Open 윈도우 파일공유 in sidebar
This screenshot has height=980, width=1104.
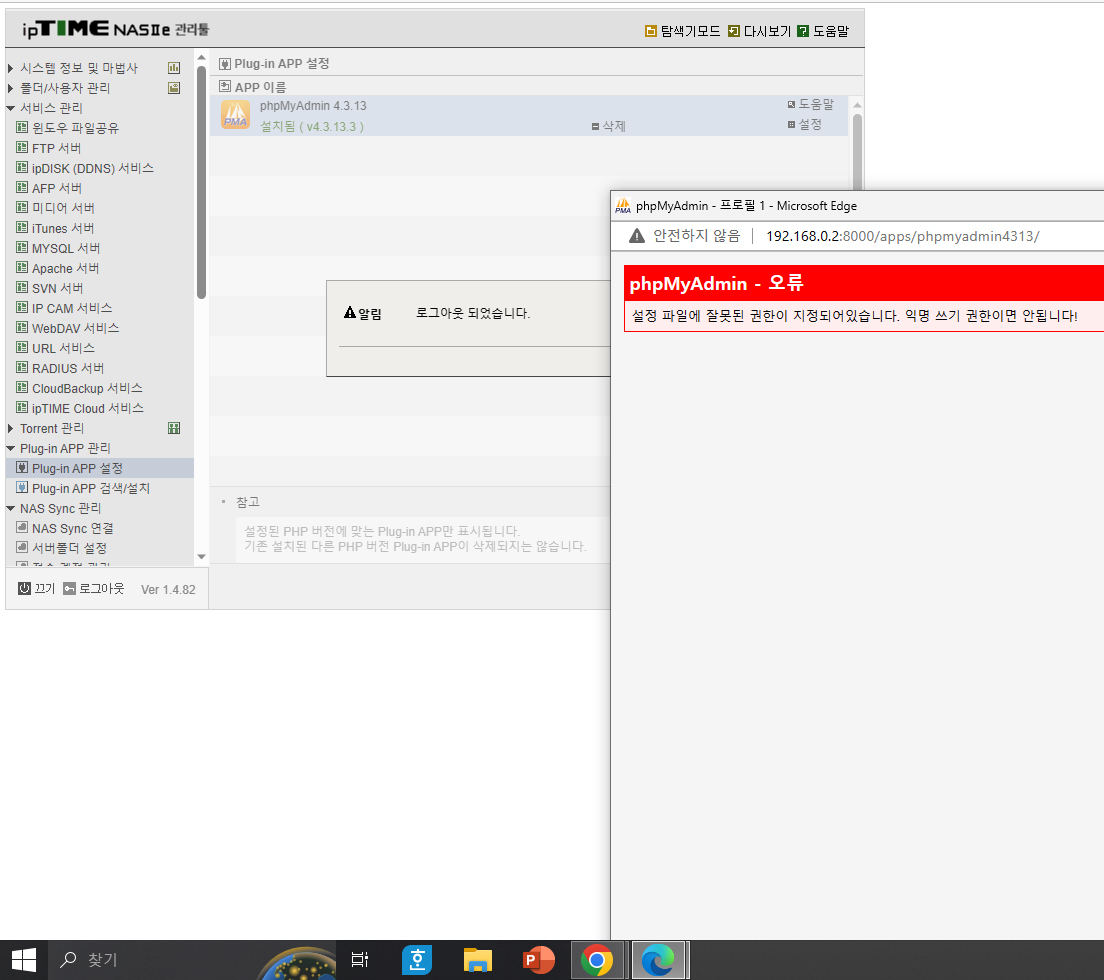(x=68, y=128)
